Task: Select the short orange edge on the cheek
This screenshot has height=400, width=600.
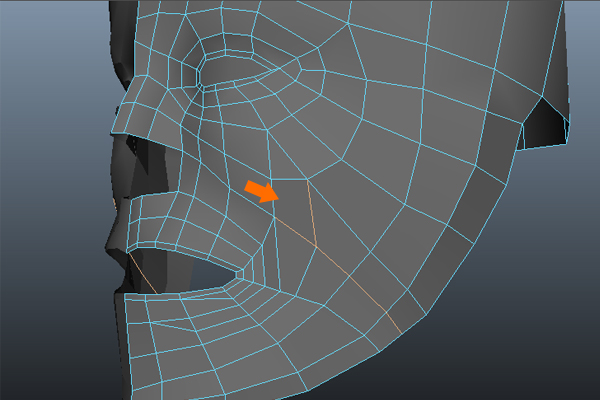Action: pos(312,212)
